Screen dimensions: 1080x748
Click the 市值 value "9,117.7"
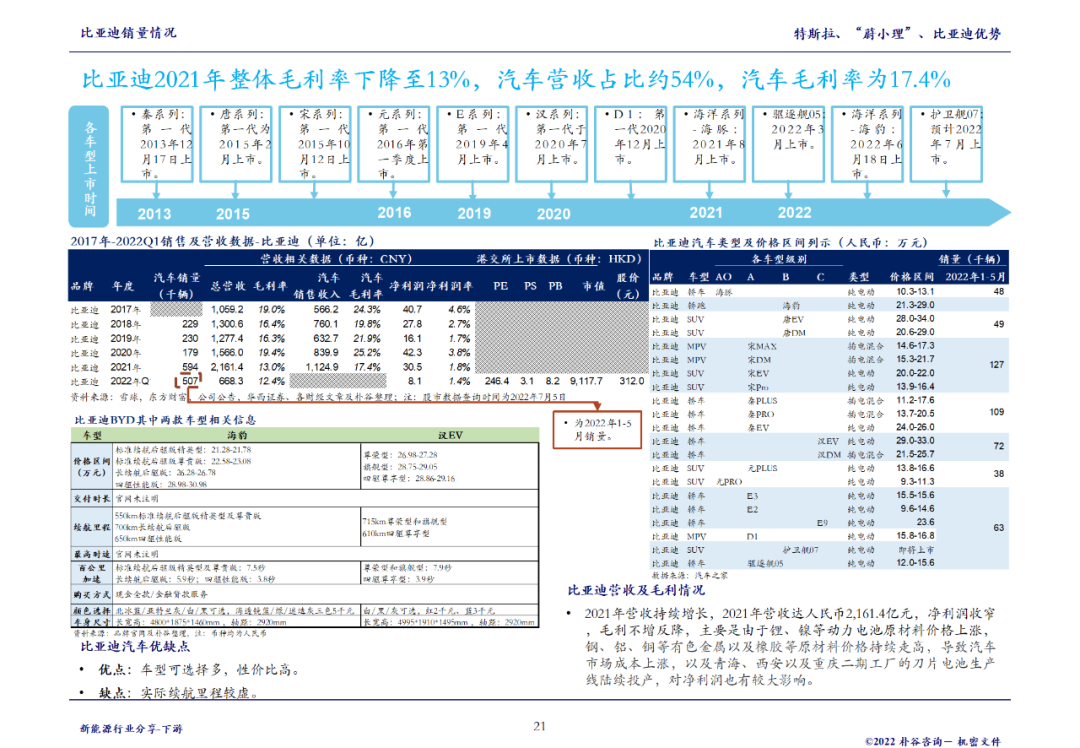point(586,381)
